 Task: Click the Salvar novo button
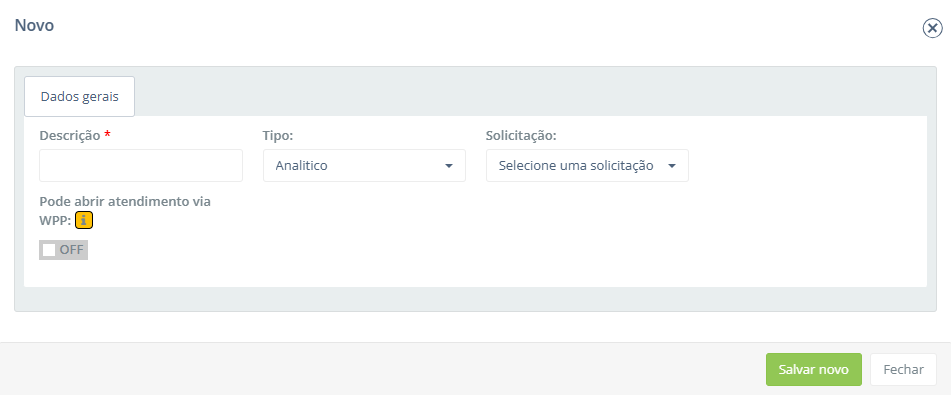click(813, 370)
